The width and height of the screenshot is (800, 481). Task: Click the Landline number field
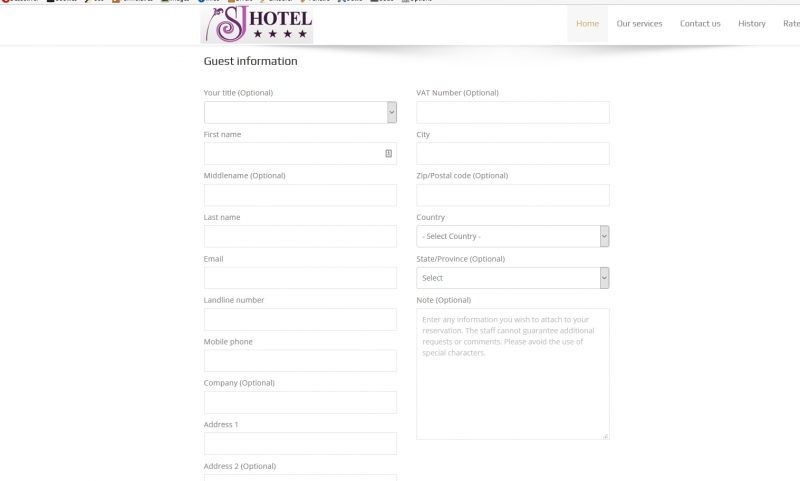(x=300, y=319)
